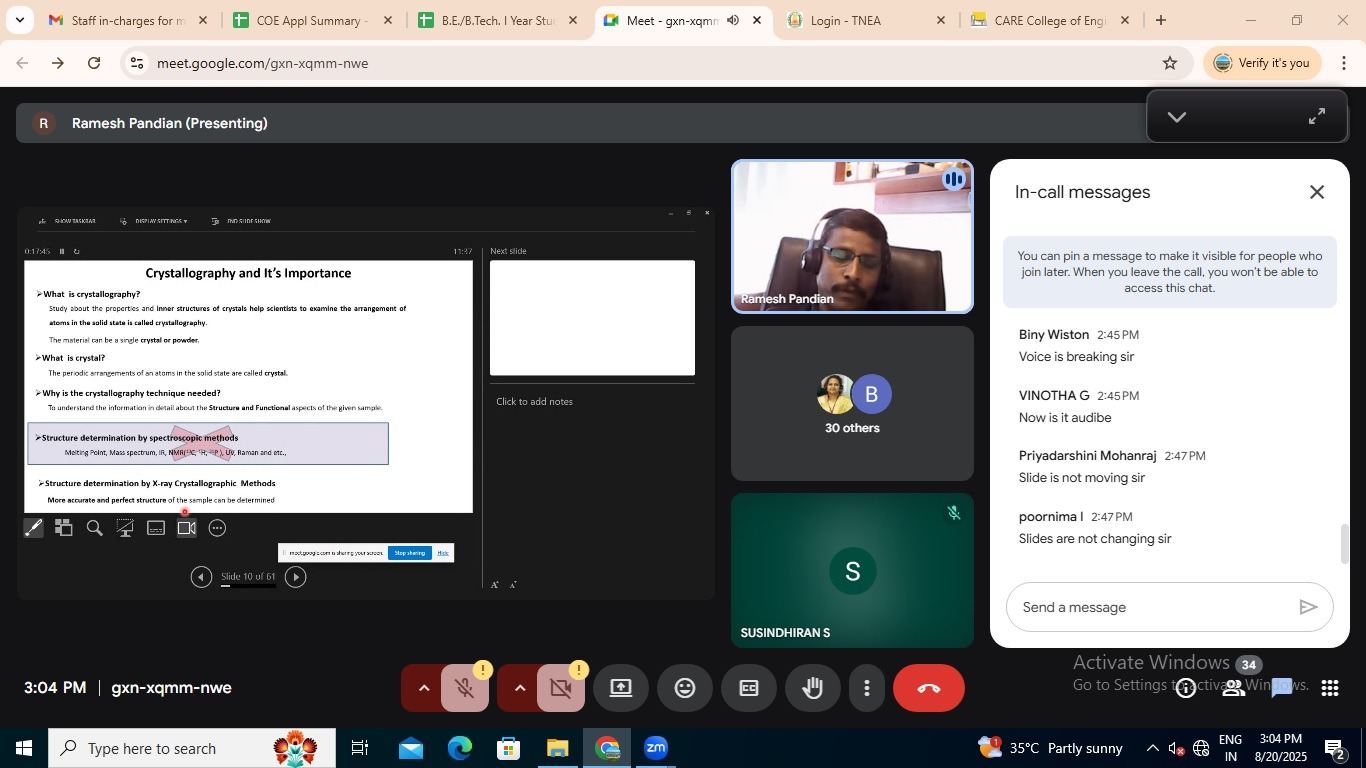Toggle closed captions button
This screenshot has width=1366, height=768.
point(749,688)
